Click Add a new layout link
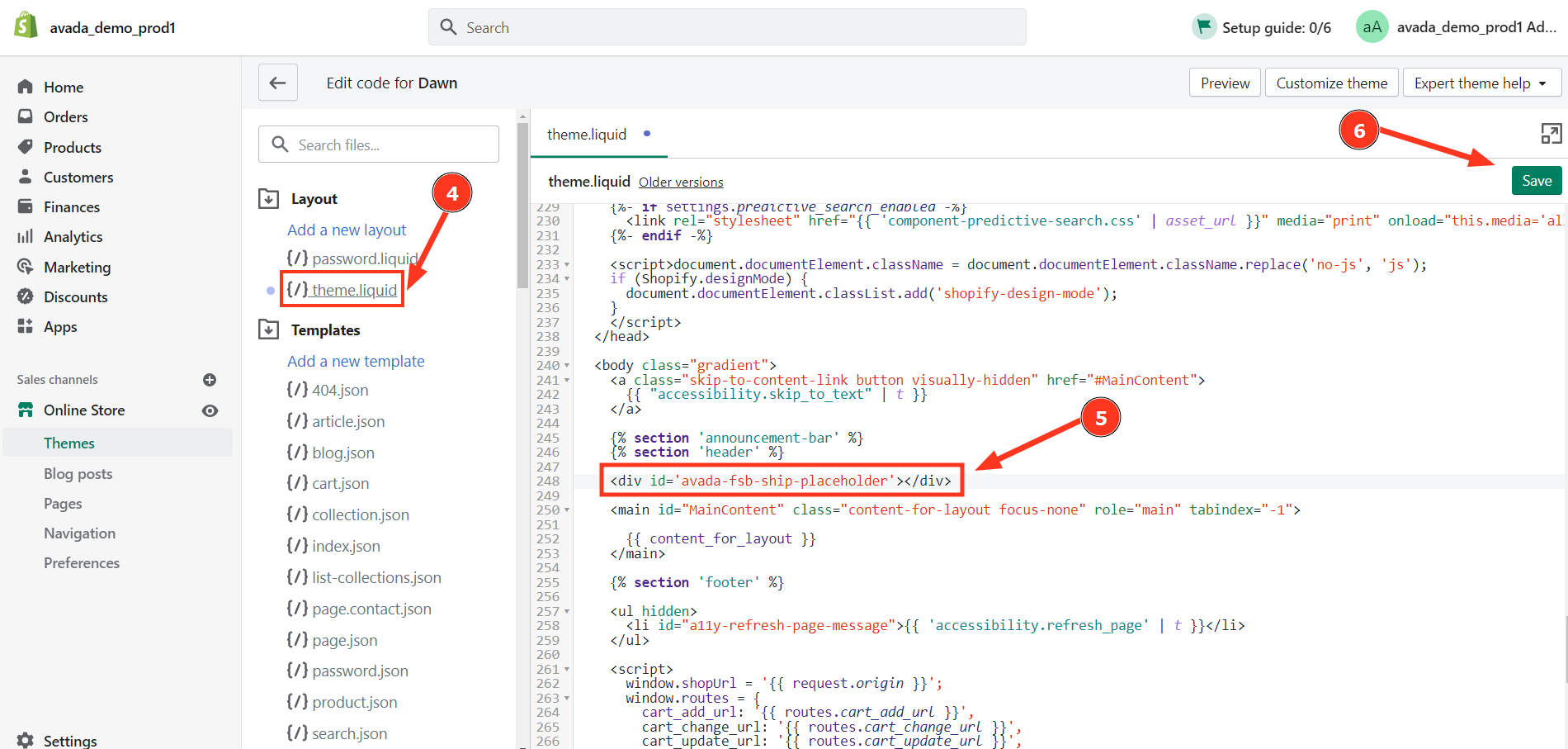This screenshot has width=1568, height=749. [x=347, y=230]
